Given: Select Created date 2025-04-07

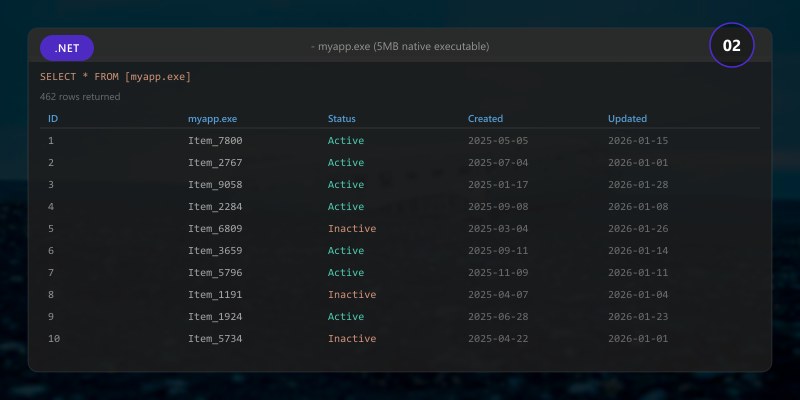Looking at the screenshot, I should coord(498,294).
